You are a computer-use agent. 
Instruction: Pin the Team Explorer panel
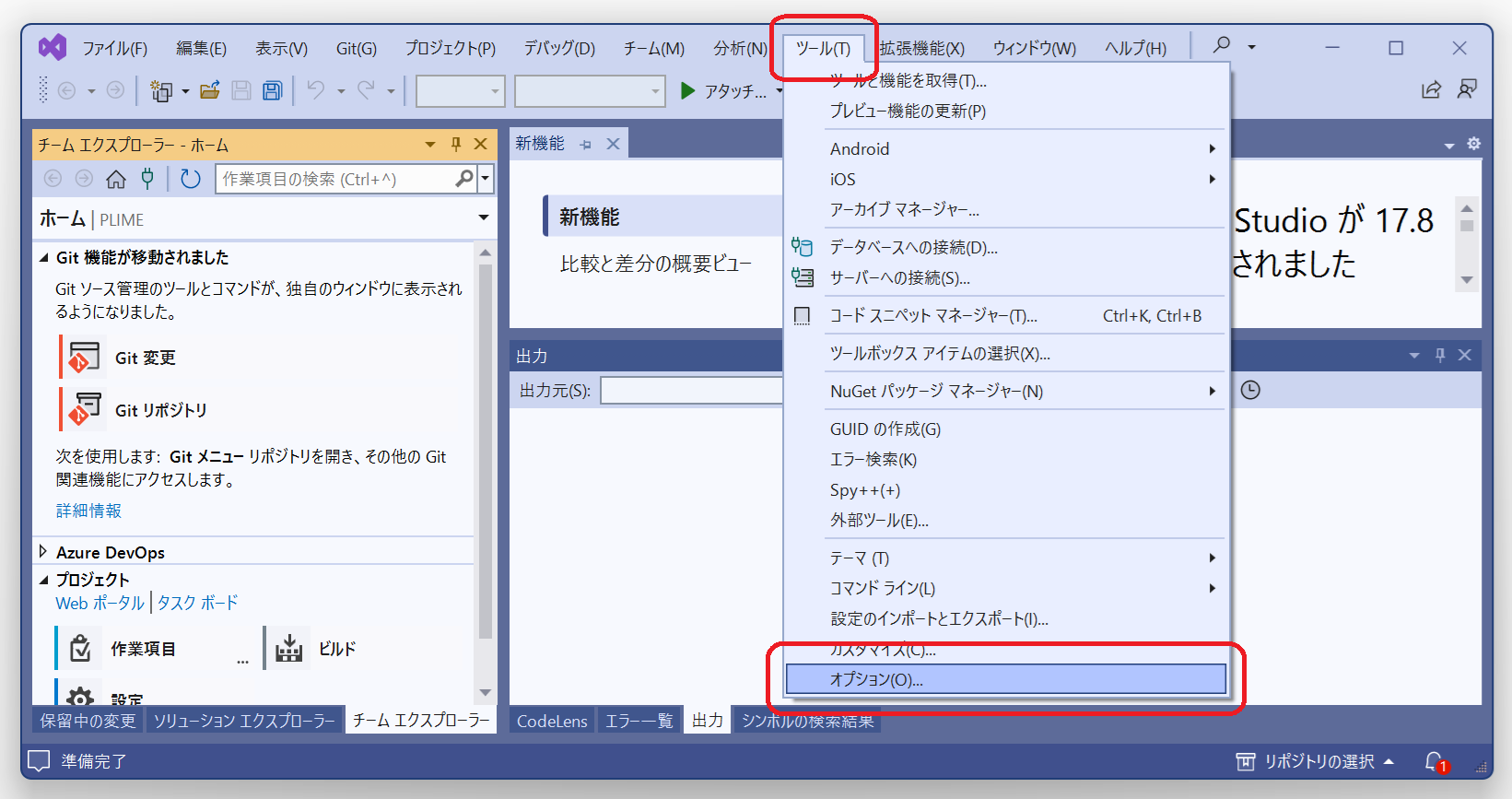coord(455,144)
